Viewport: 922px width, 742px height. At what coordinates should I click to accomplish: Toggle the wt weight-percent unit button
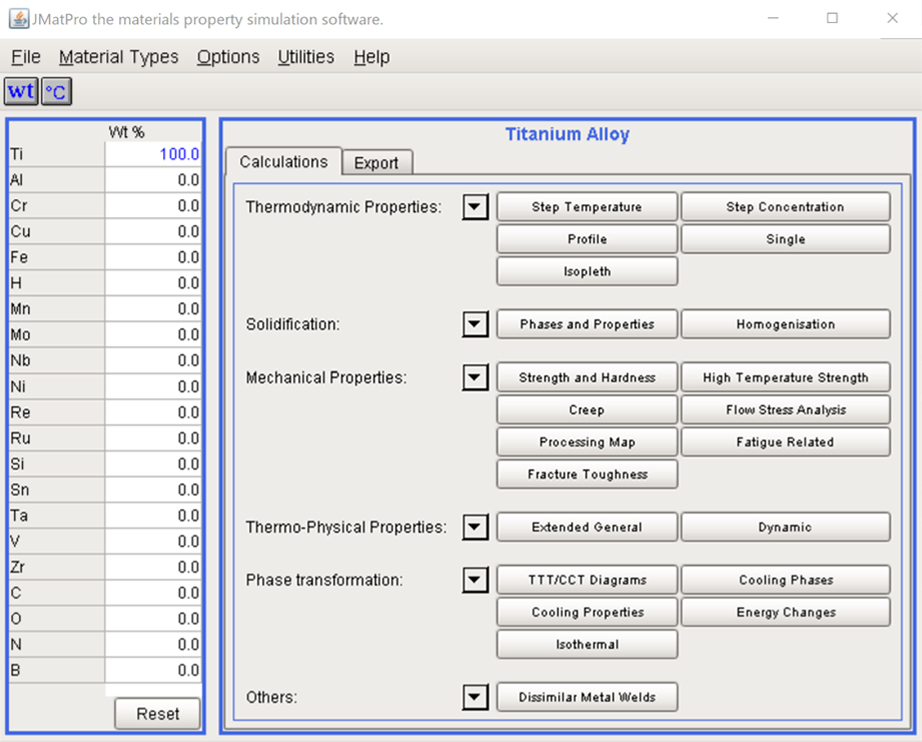tap(21, 91)
